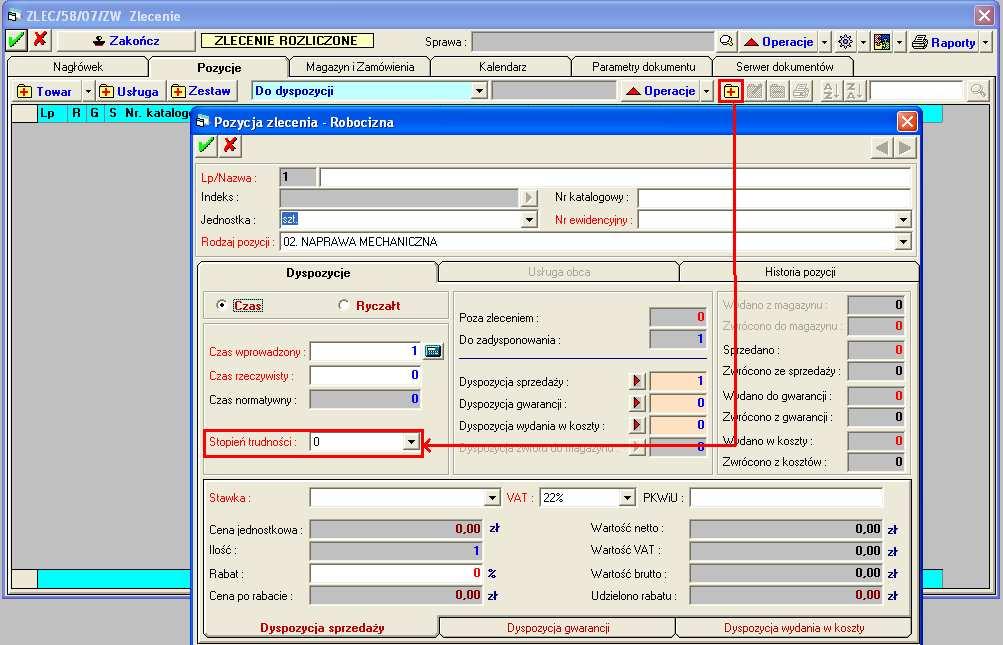
Task: Go to the Serwer dokumentów tab
Action: tap(784, 67)
